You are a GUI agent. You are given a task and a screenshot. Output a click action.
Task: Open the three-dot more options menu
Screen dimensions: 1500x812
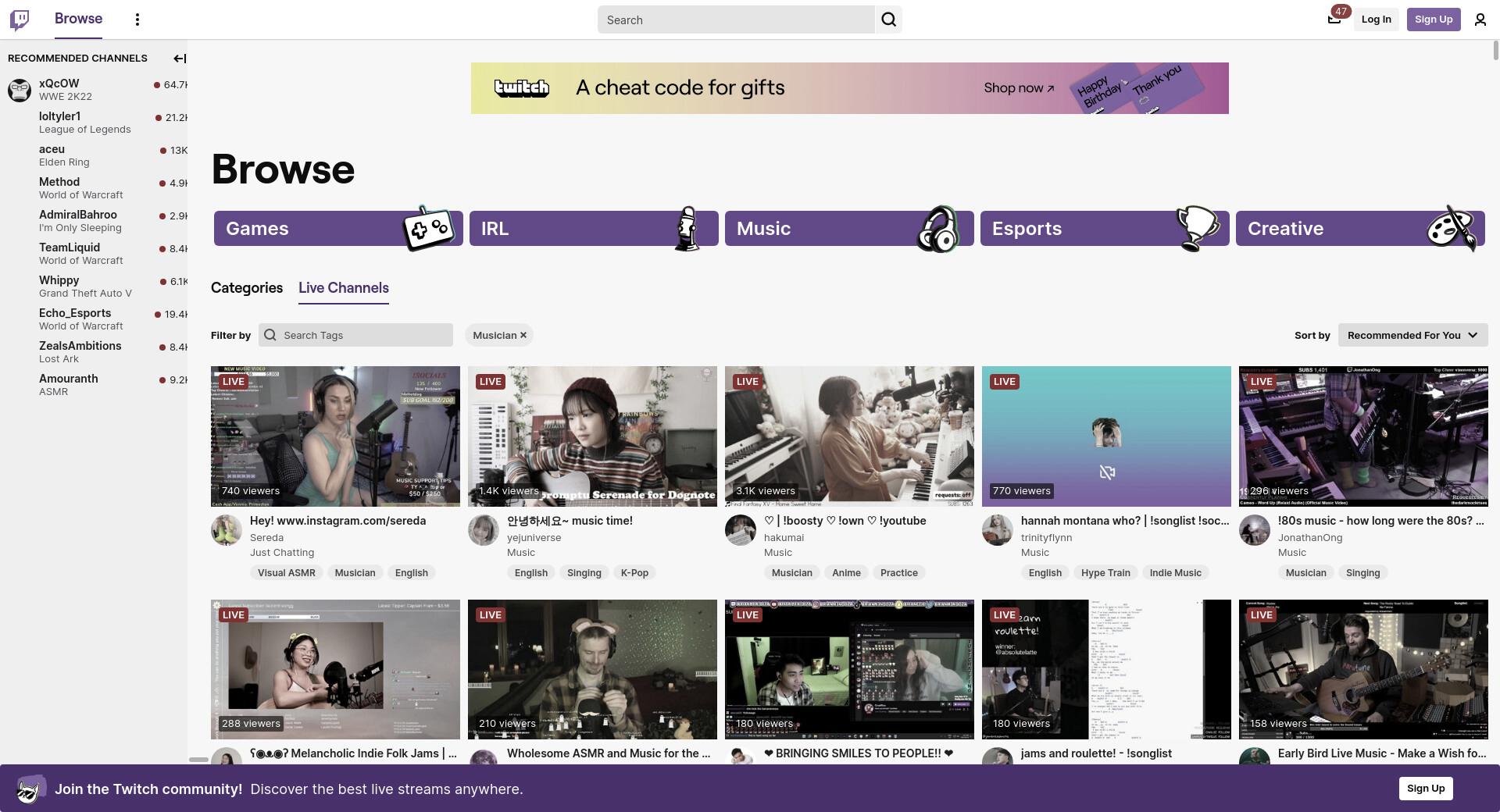pos(137,20)
